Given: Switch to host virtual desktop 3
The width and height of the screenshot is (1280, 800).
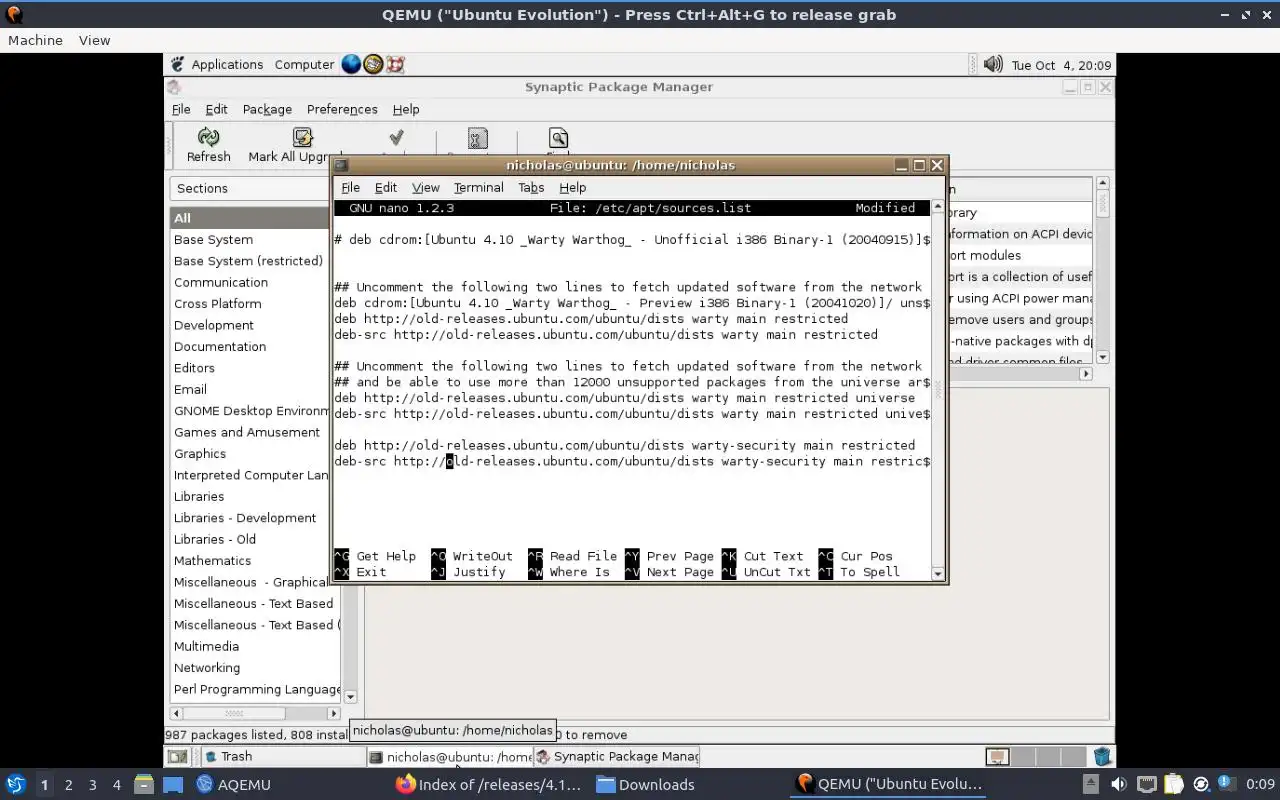Looking at the screenshot, I should (x=92, y=784).
